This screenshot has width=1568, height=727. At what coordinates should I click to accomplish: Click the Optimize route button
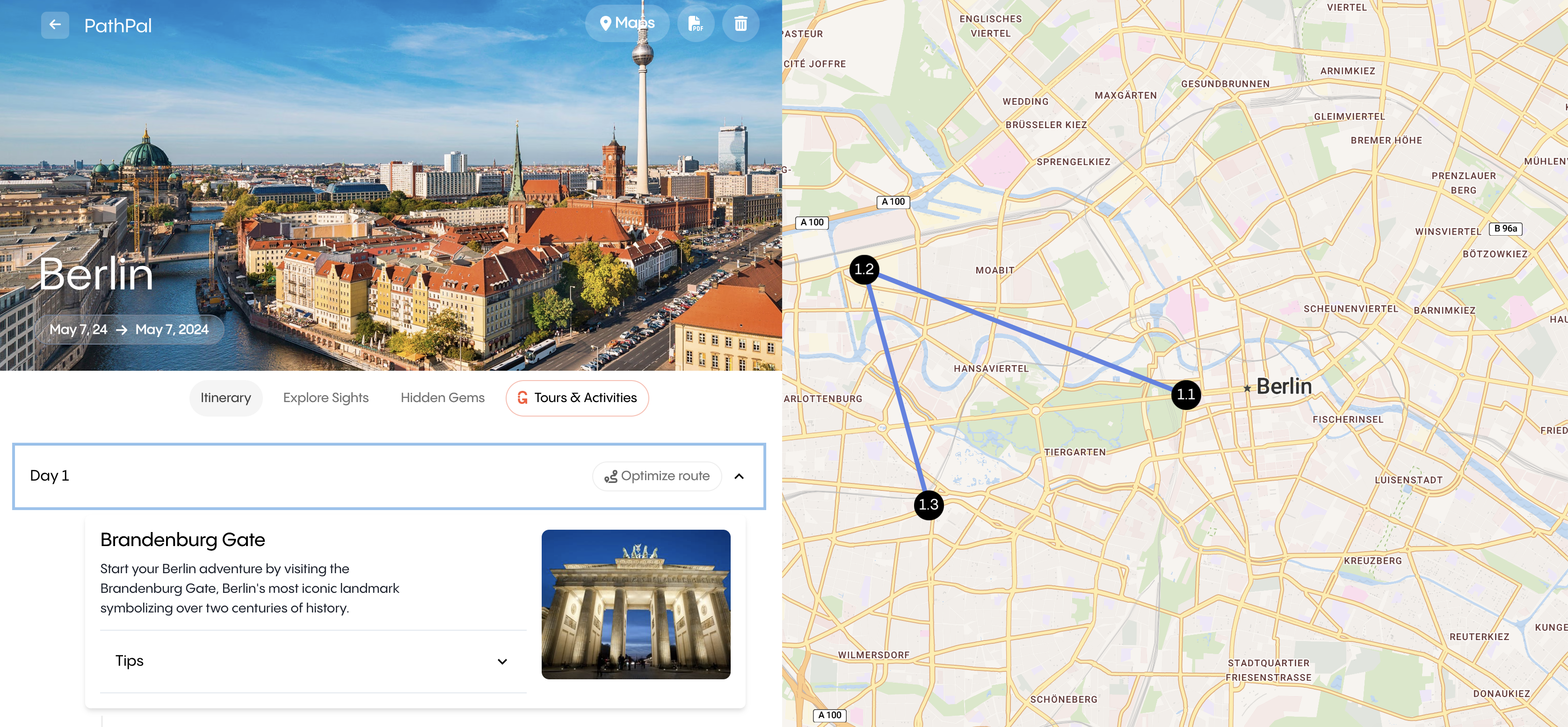coord(657,476)
